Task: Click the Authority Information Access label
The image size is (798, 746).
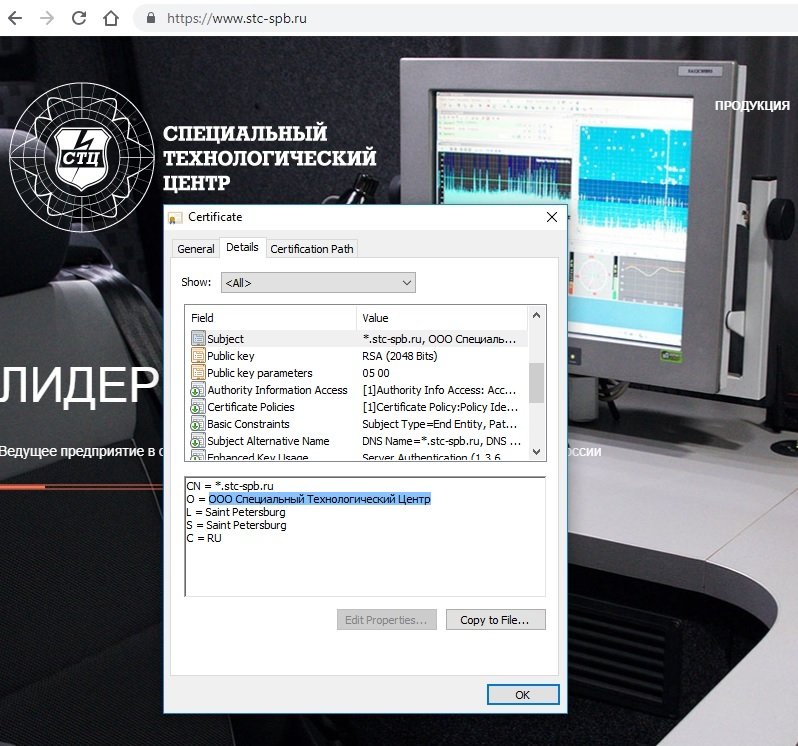Action: 277,390
